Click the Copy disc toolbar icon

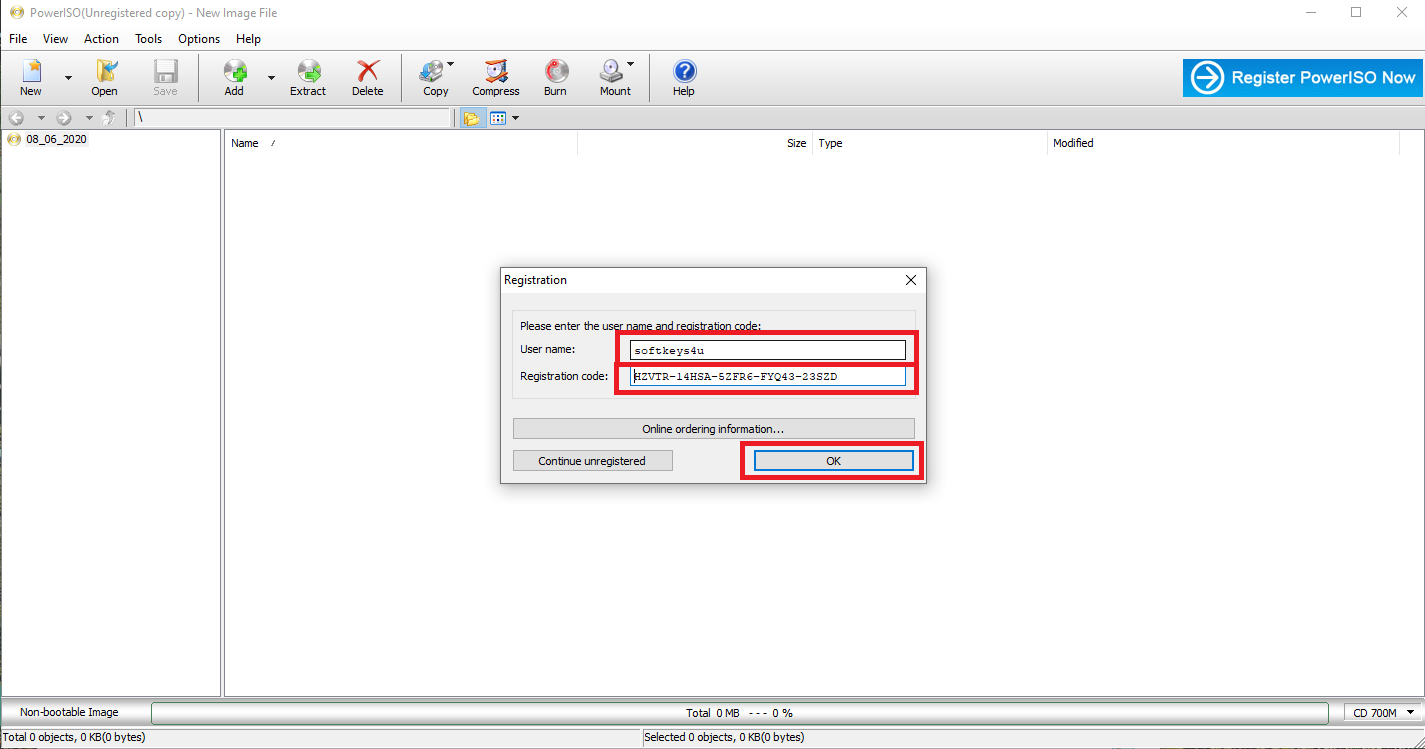pos(432,78)
